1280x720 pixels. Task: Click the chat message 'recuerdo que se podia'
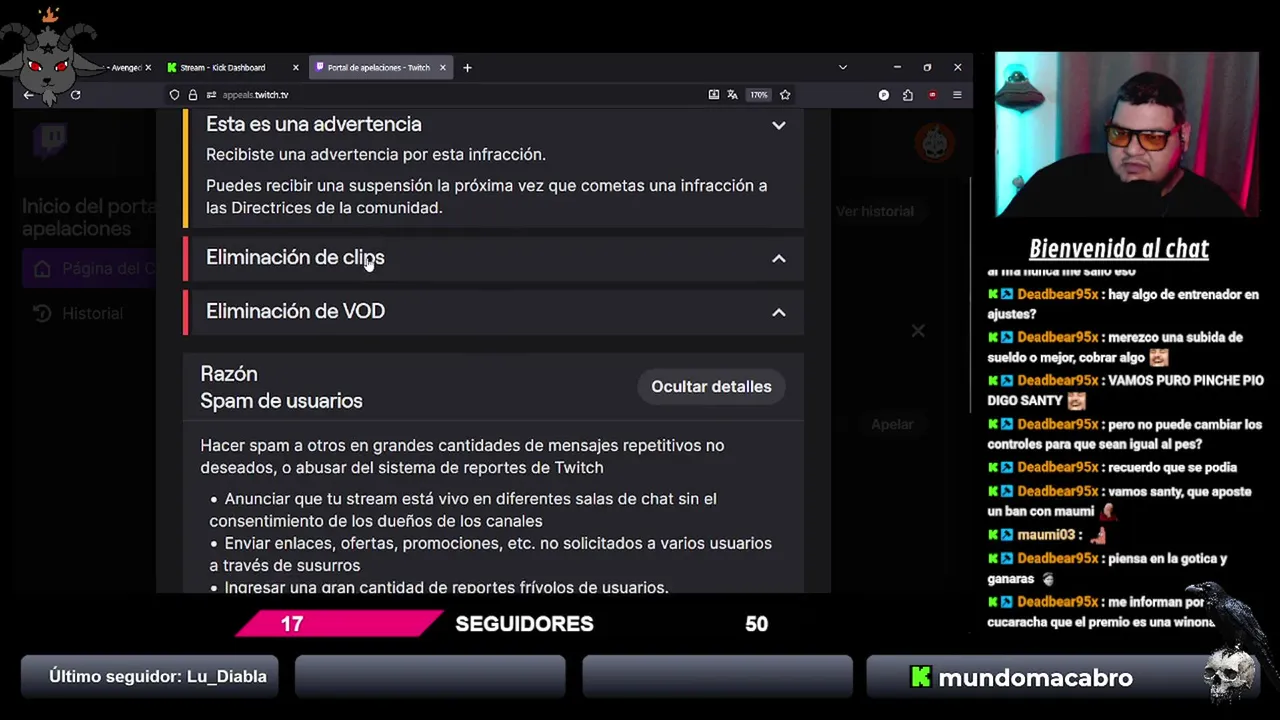[x=1171, y=467]
